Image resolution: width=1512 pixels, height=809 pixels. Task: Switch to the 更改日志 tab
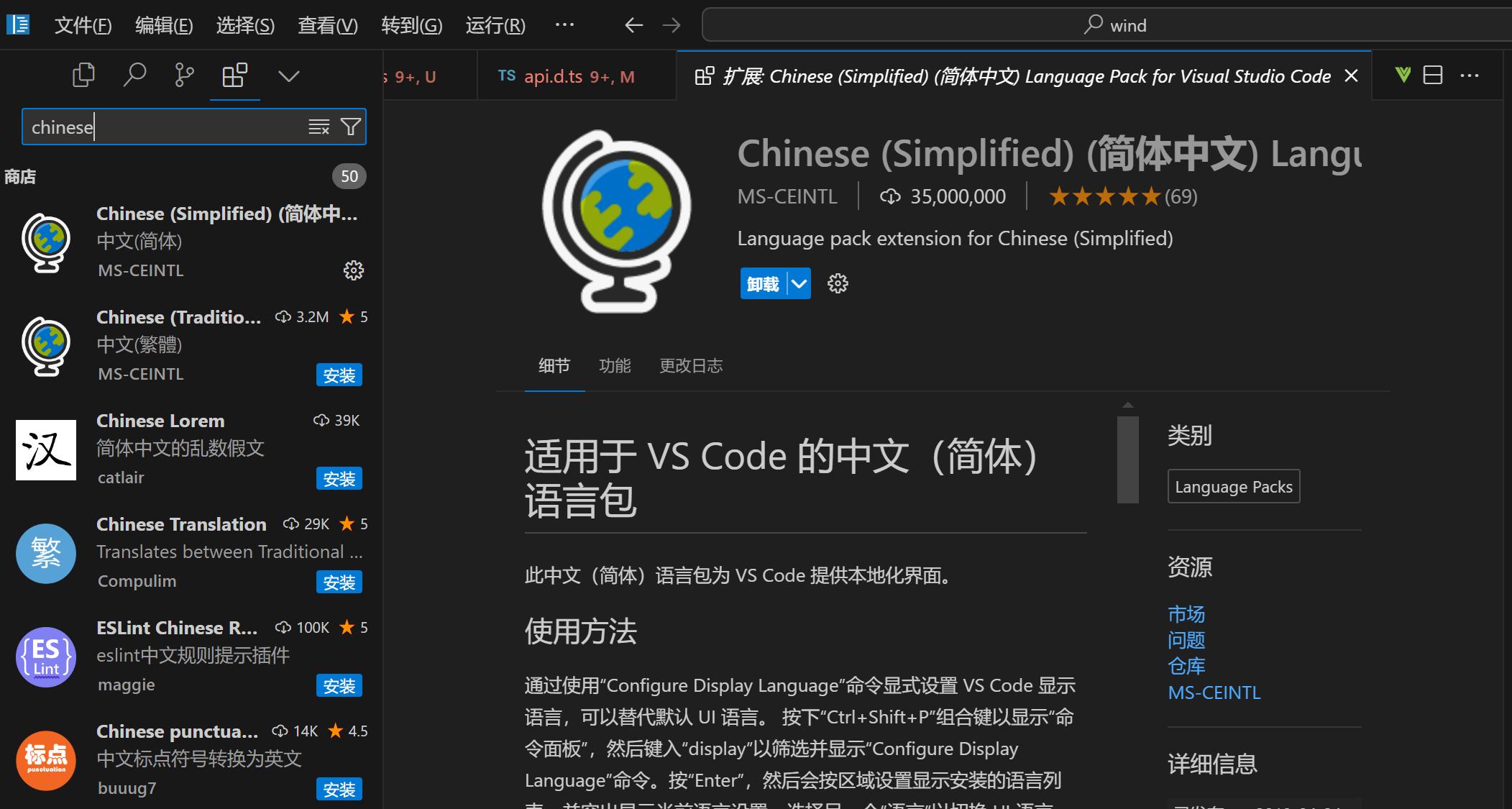690,366
